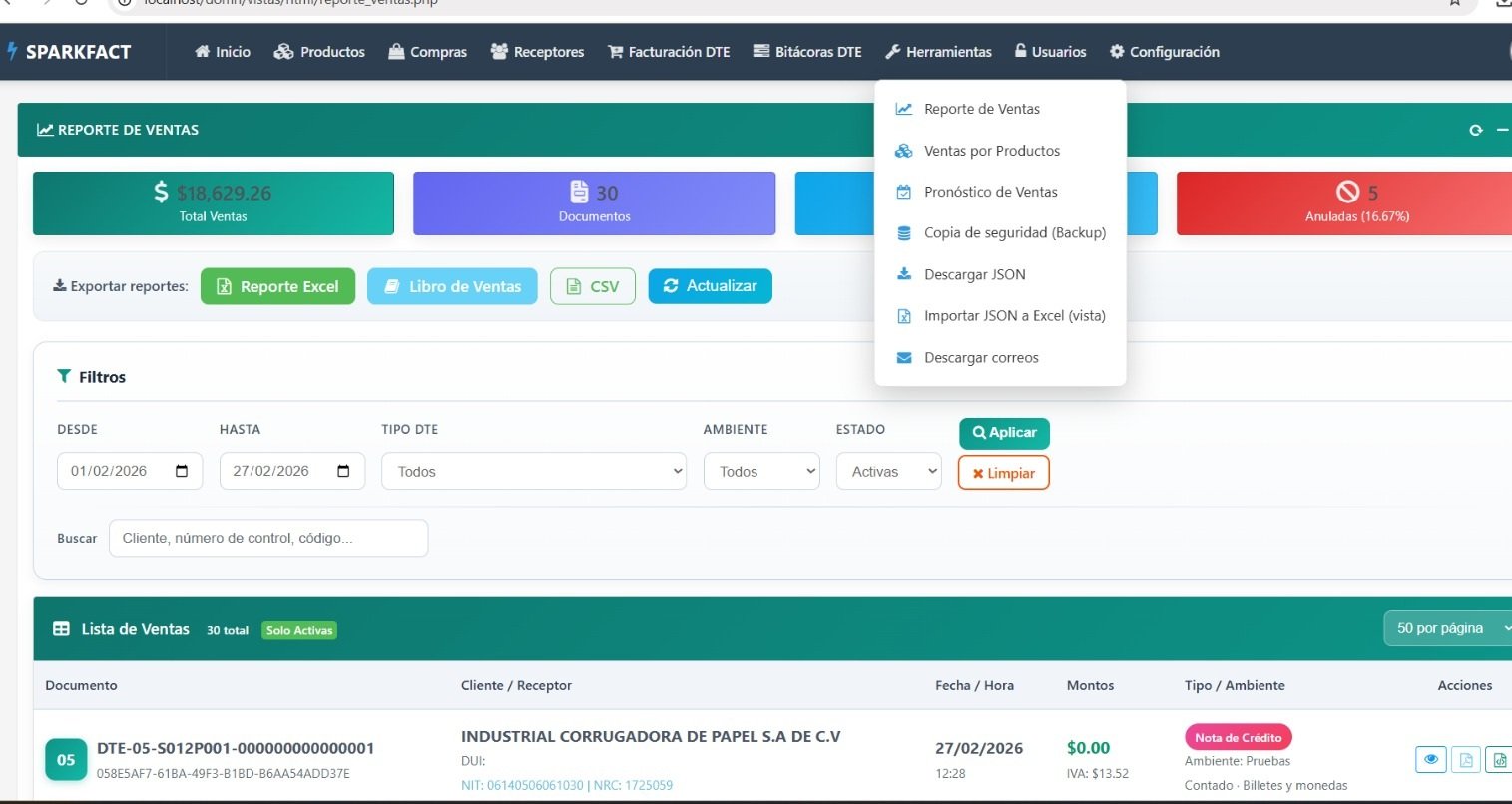The height and width of the screenshot is (804, 1512).
Task: Open Facturación DTE in the navbar
Action: [x=669, y=52]
